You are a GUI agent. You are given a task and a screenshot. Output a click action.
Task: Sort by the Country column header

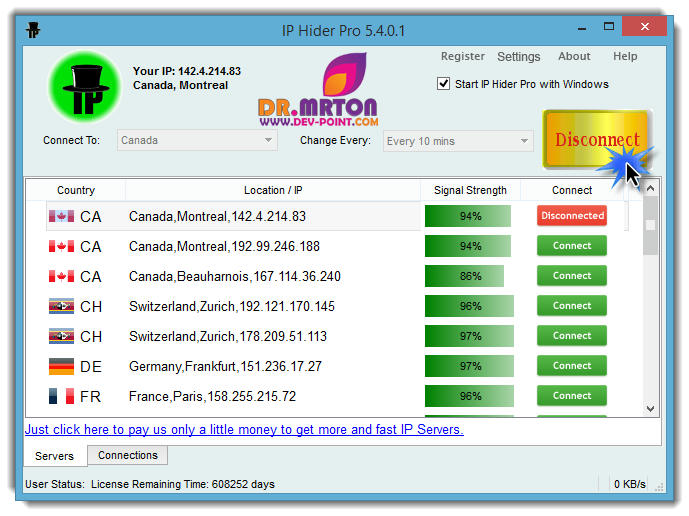(x=76, y=190)
